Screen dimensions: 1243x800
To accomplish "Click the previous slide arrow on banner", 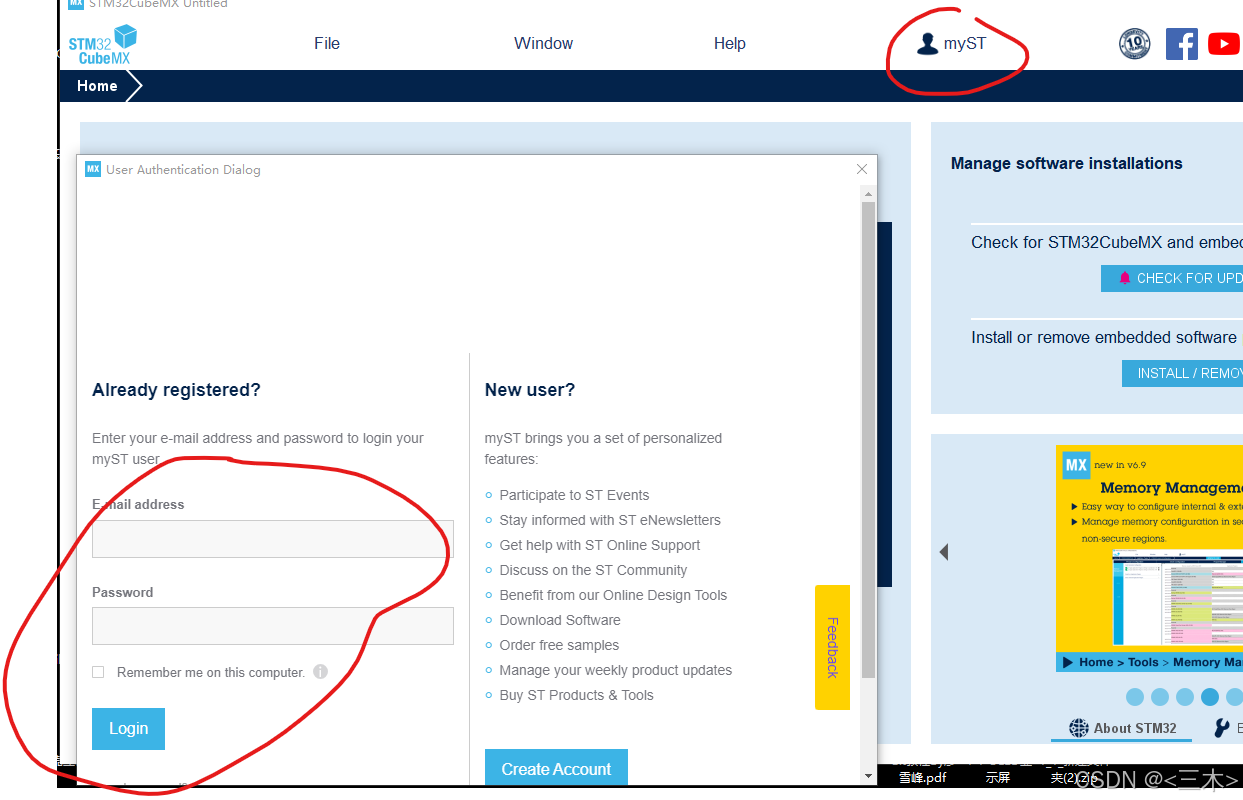I will click(944, 552).
